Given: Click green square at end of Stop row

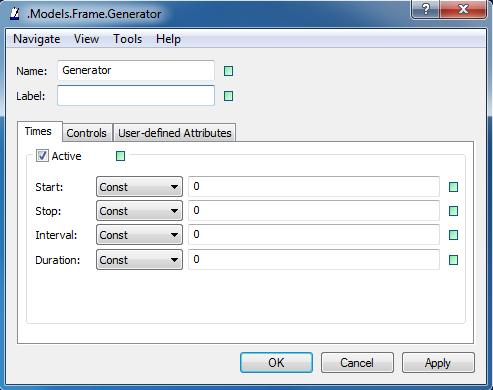Looking at the screenshot, I should click(x=453, y=211).
